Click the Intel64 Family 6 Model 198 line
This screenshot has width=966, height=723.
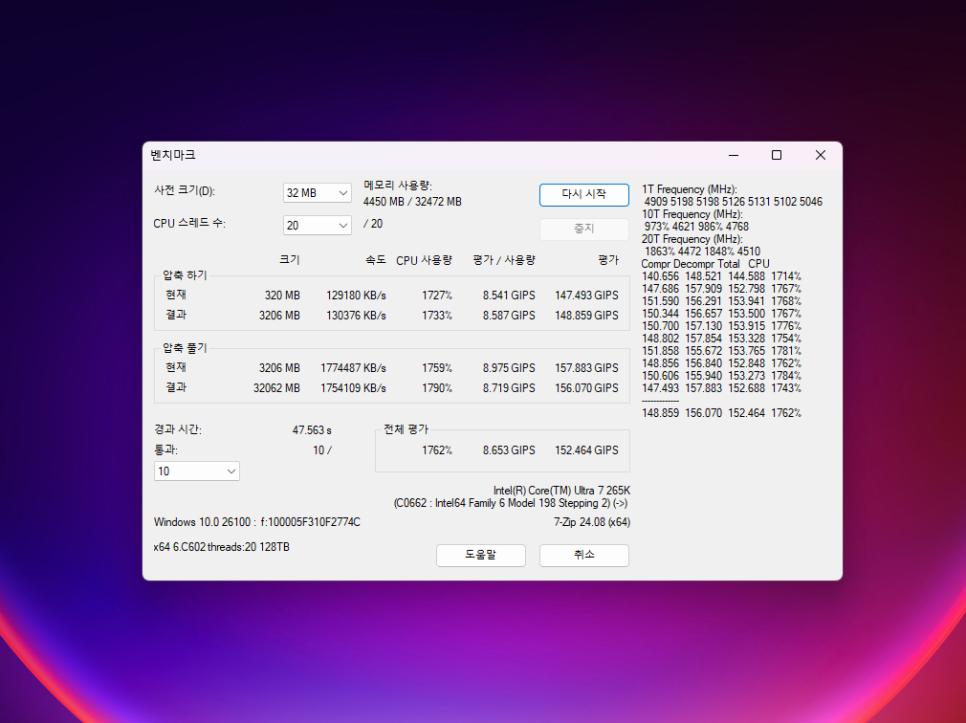point(511,503)
